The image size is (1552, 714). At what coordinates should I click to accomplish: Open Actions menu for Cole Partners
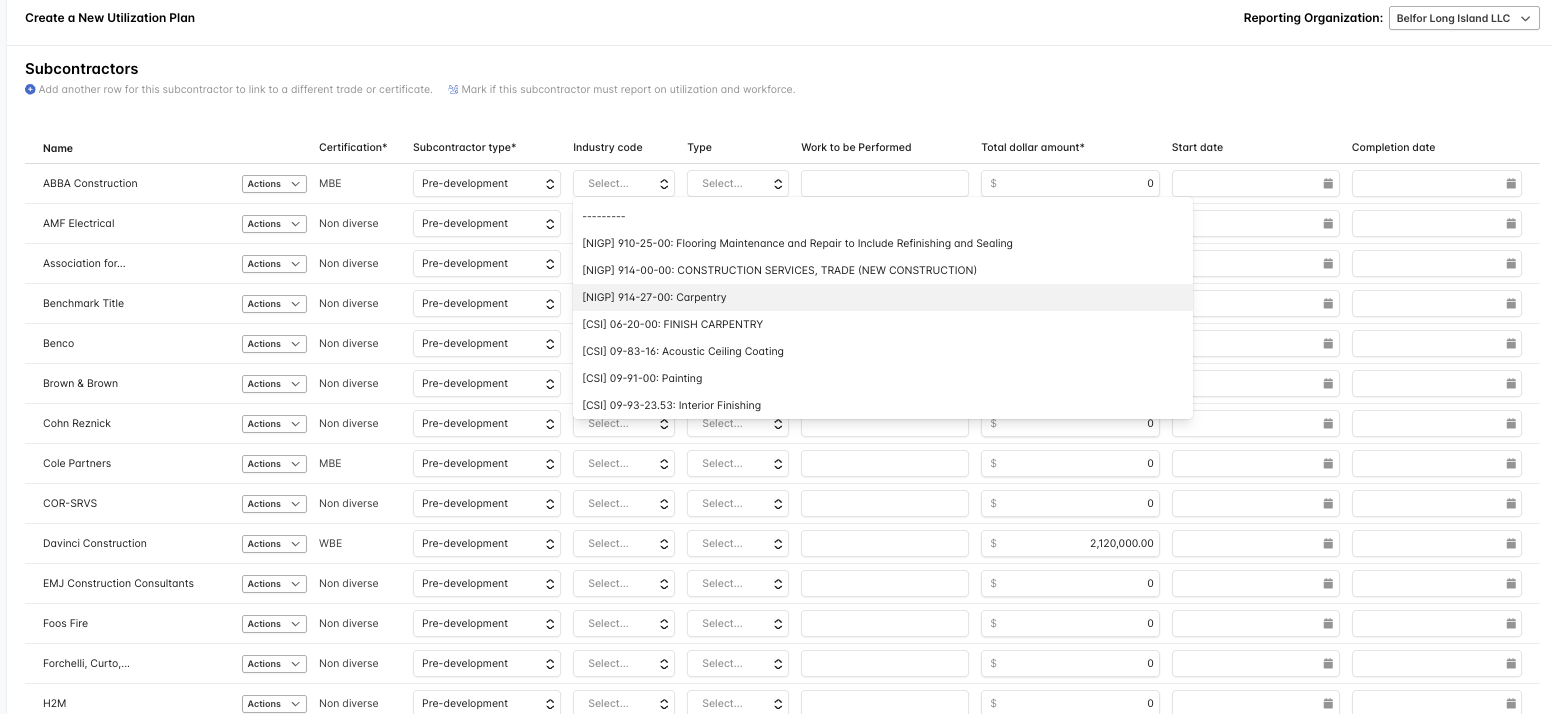(x=274, y=464)
